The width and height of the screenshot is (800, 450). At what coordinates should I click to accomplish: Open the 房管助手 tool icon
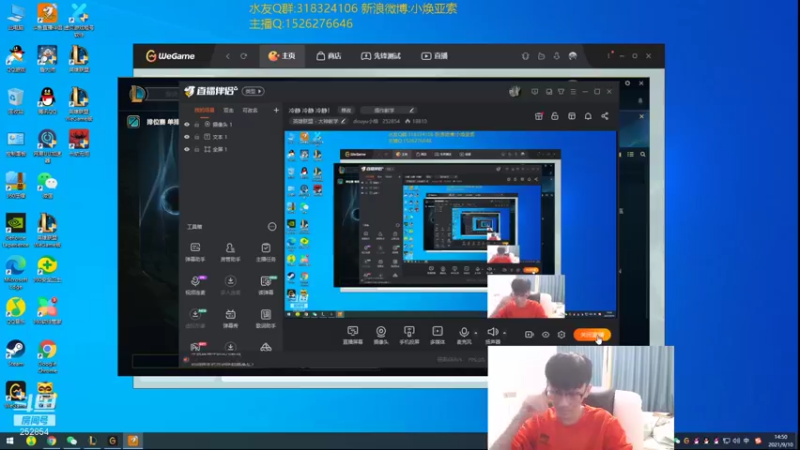(x=230, y=252)
